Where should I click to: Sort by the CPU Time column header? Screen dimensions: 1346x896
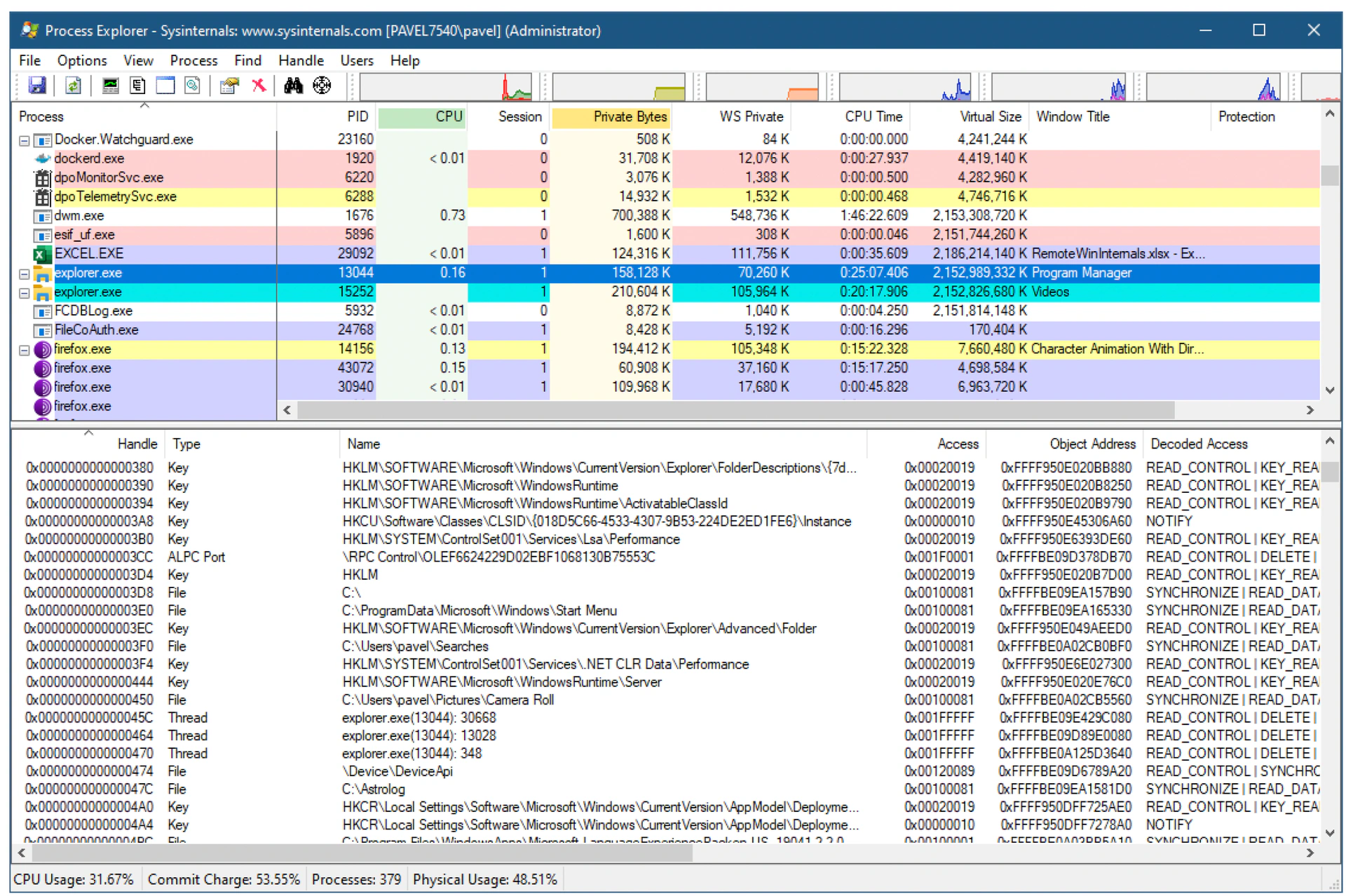[851, 116]
